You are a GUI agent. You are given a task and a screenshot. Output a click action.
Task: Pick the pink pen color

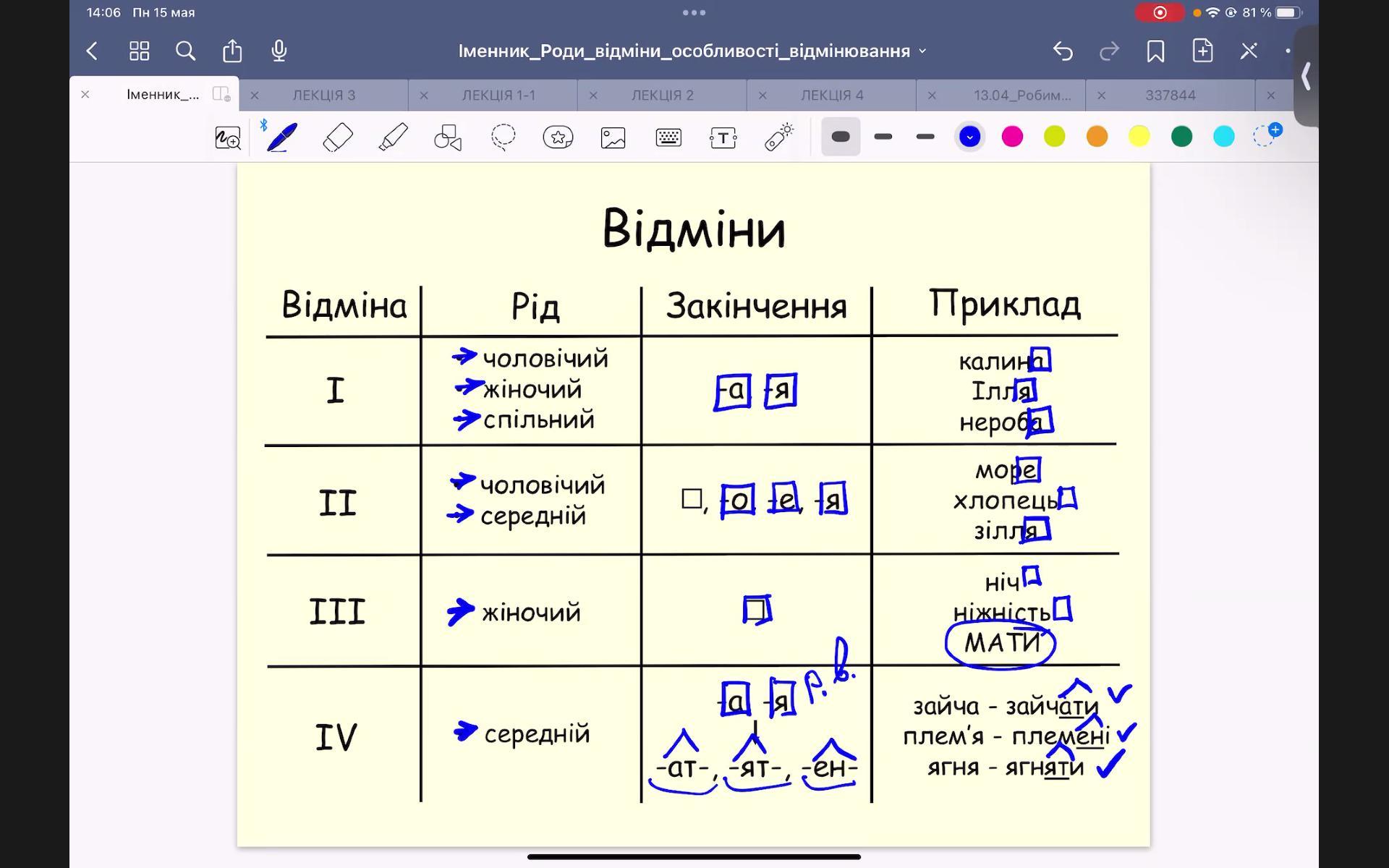(x=1012, y=137)
